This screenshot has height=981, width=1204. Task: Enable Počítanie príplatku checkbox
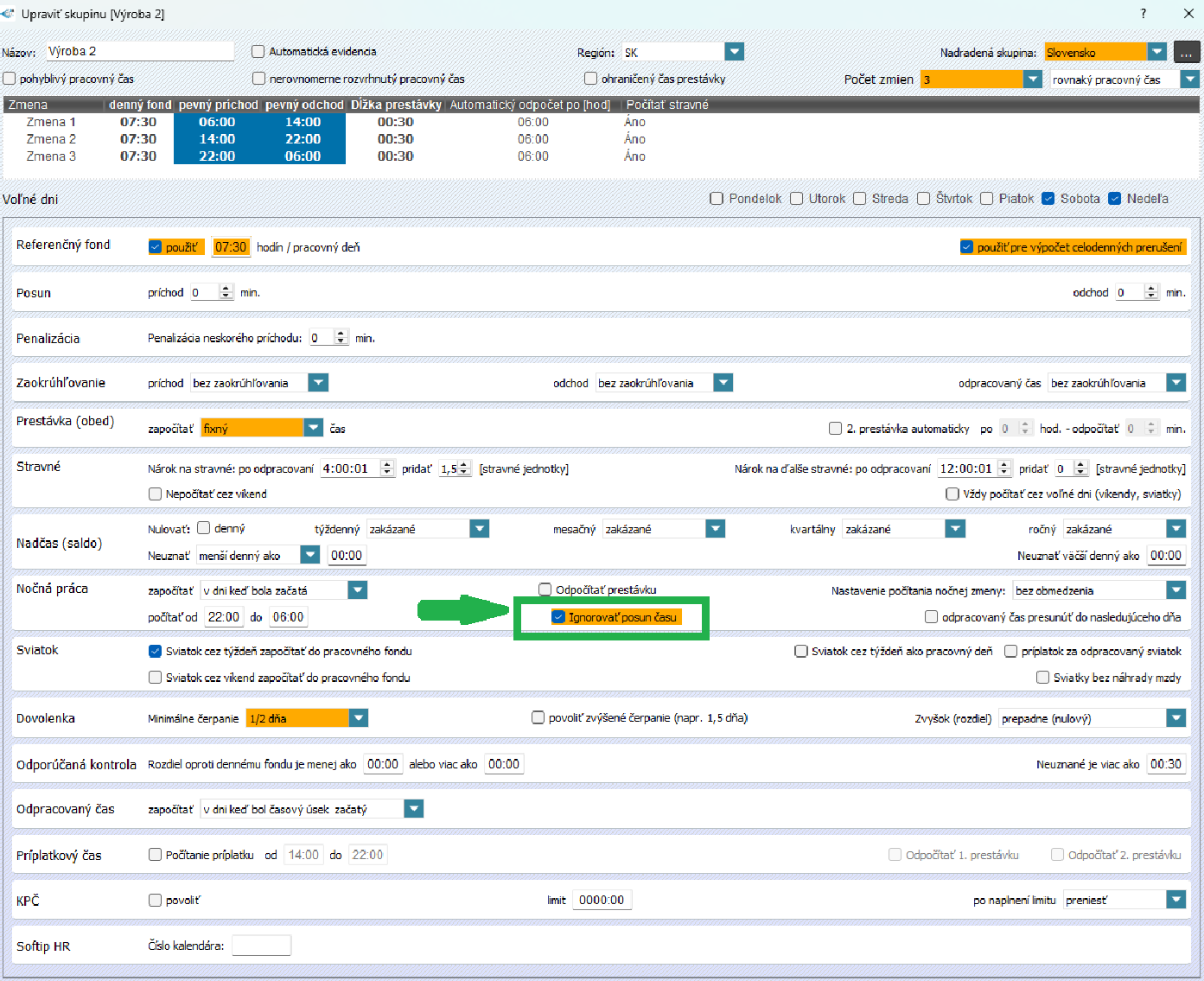[x=156, y=855]
